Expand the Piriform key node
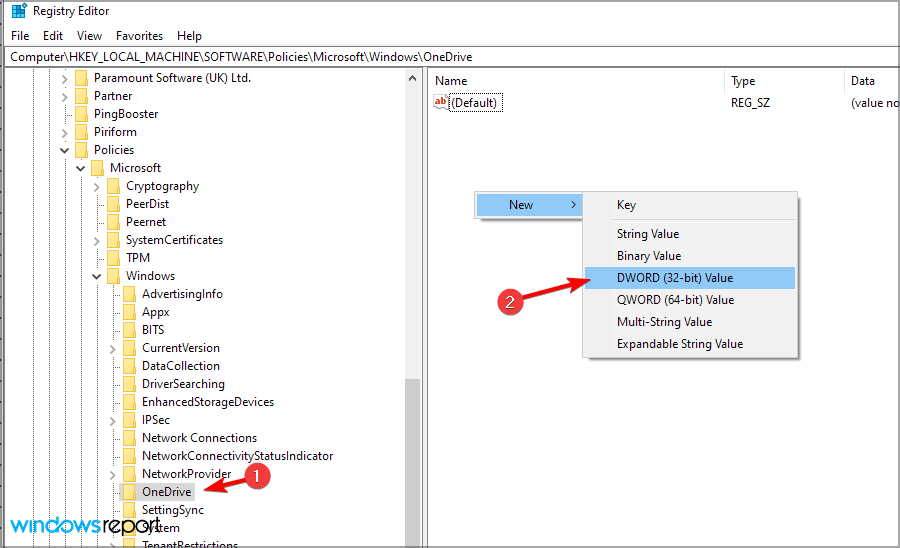 click(64, 133)
